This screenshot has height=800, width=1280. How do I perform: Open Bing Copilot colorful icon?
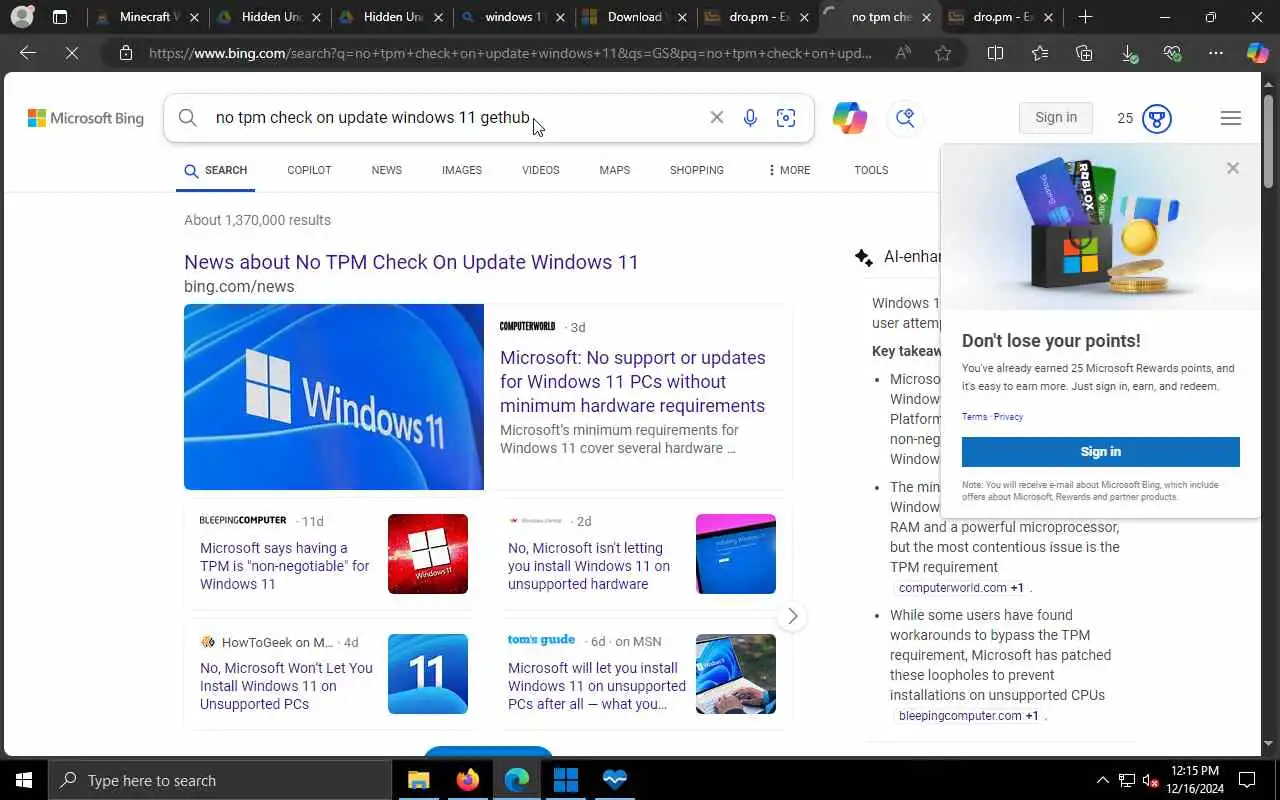click(x=850, y=118)
